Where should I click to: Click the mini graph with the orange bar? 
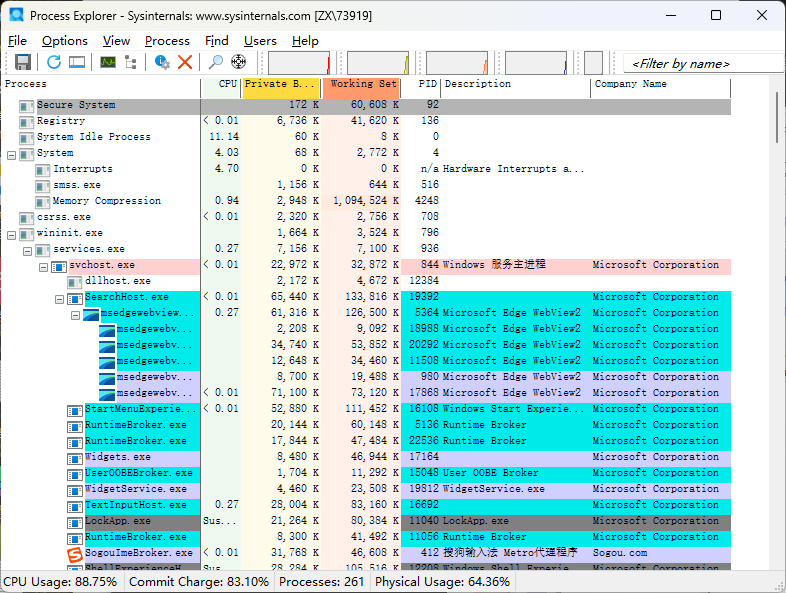[457, 63]
